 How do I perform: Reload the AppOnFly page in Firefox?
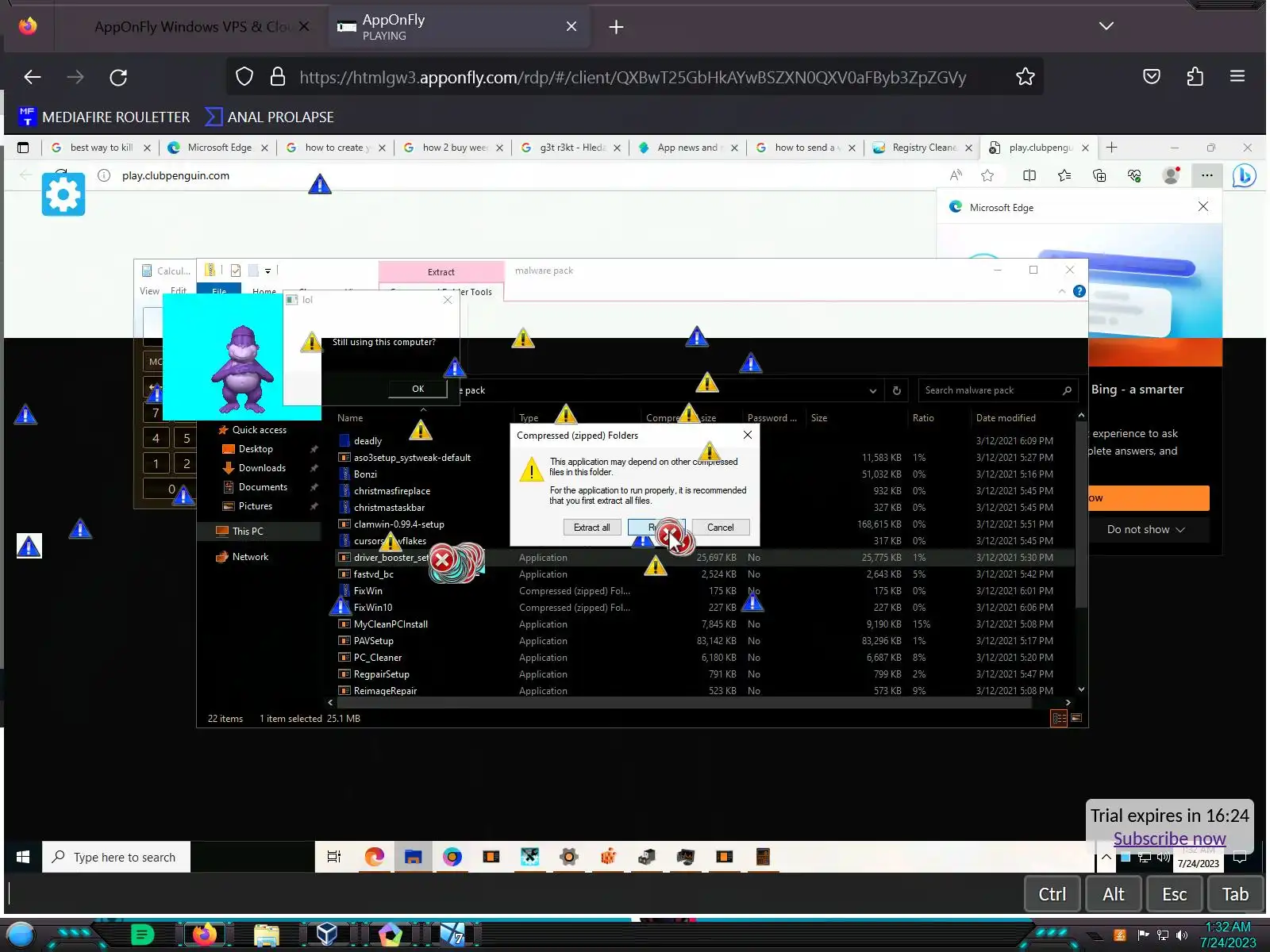[118, 77]
